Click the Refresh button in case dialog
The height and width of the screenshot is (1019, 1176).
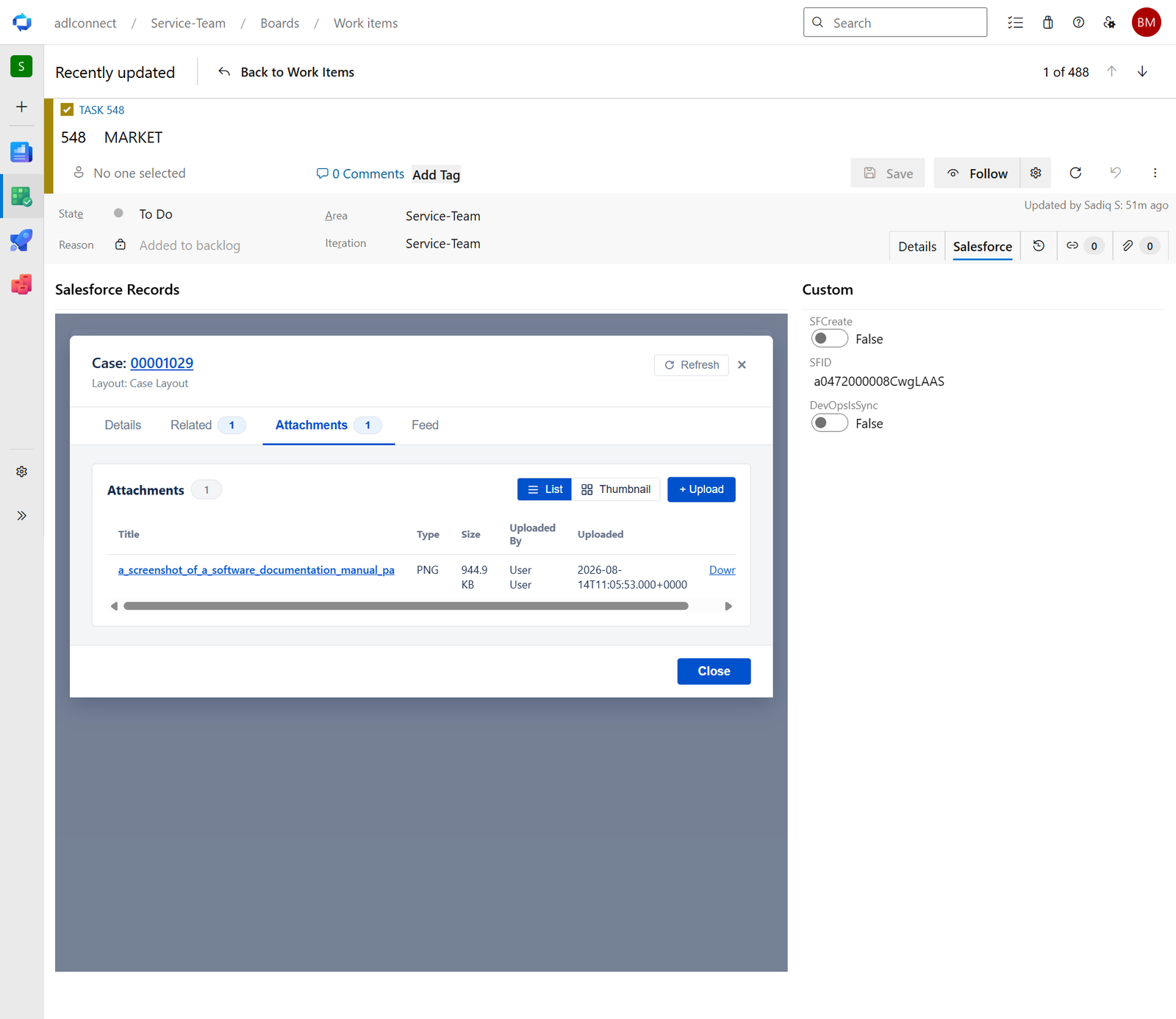click(x=692, y=365)
